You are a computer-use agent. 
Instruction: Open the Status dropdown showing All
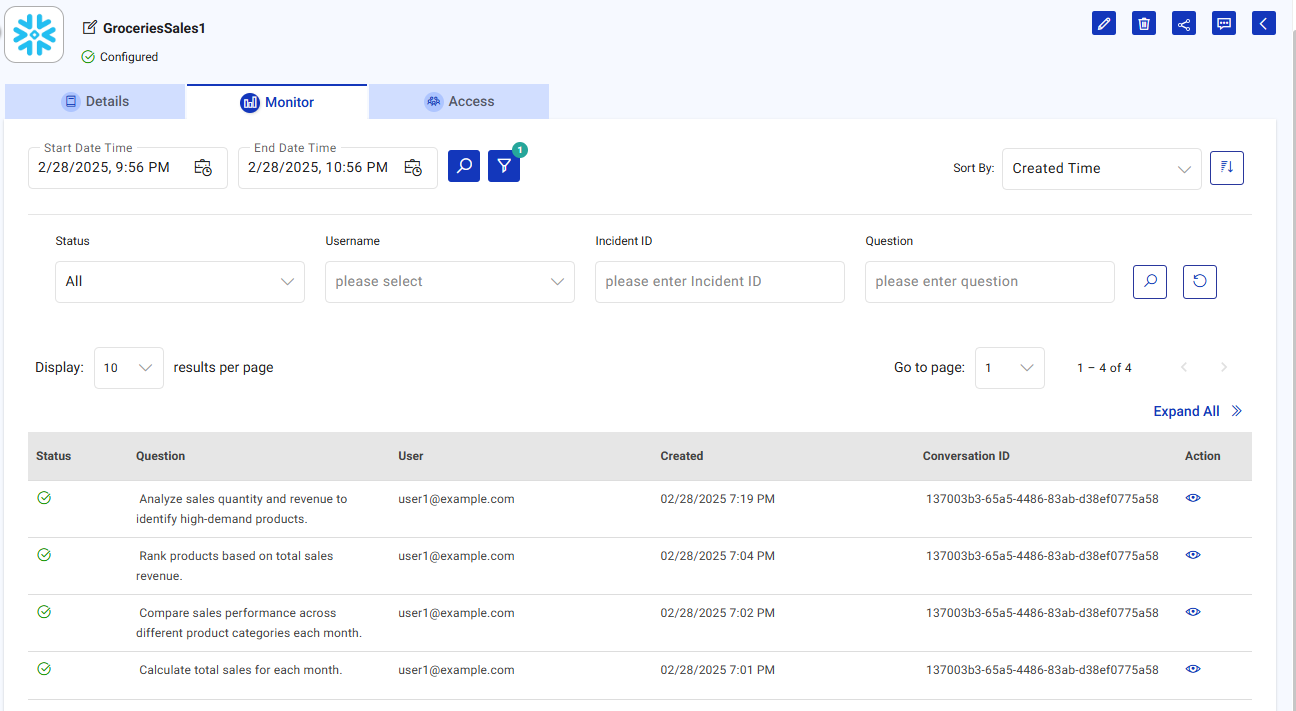[179, 281]
